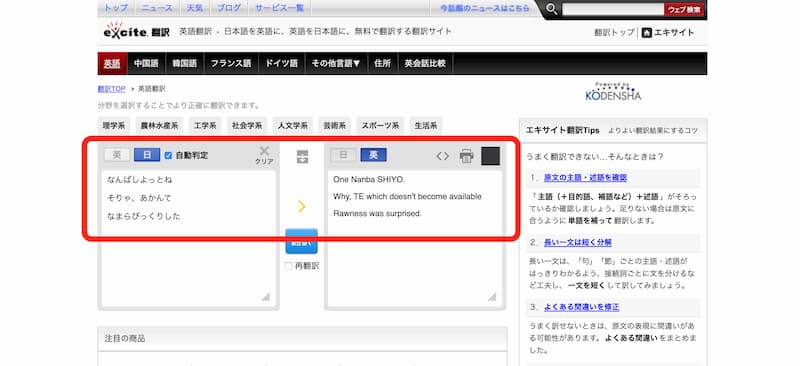The width and height of the screenshot is (800, 366).
Task: Select source language 日 button
Action: coord(146,155)
